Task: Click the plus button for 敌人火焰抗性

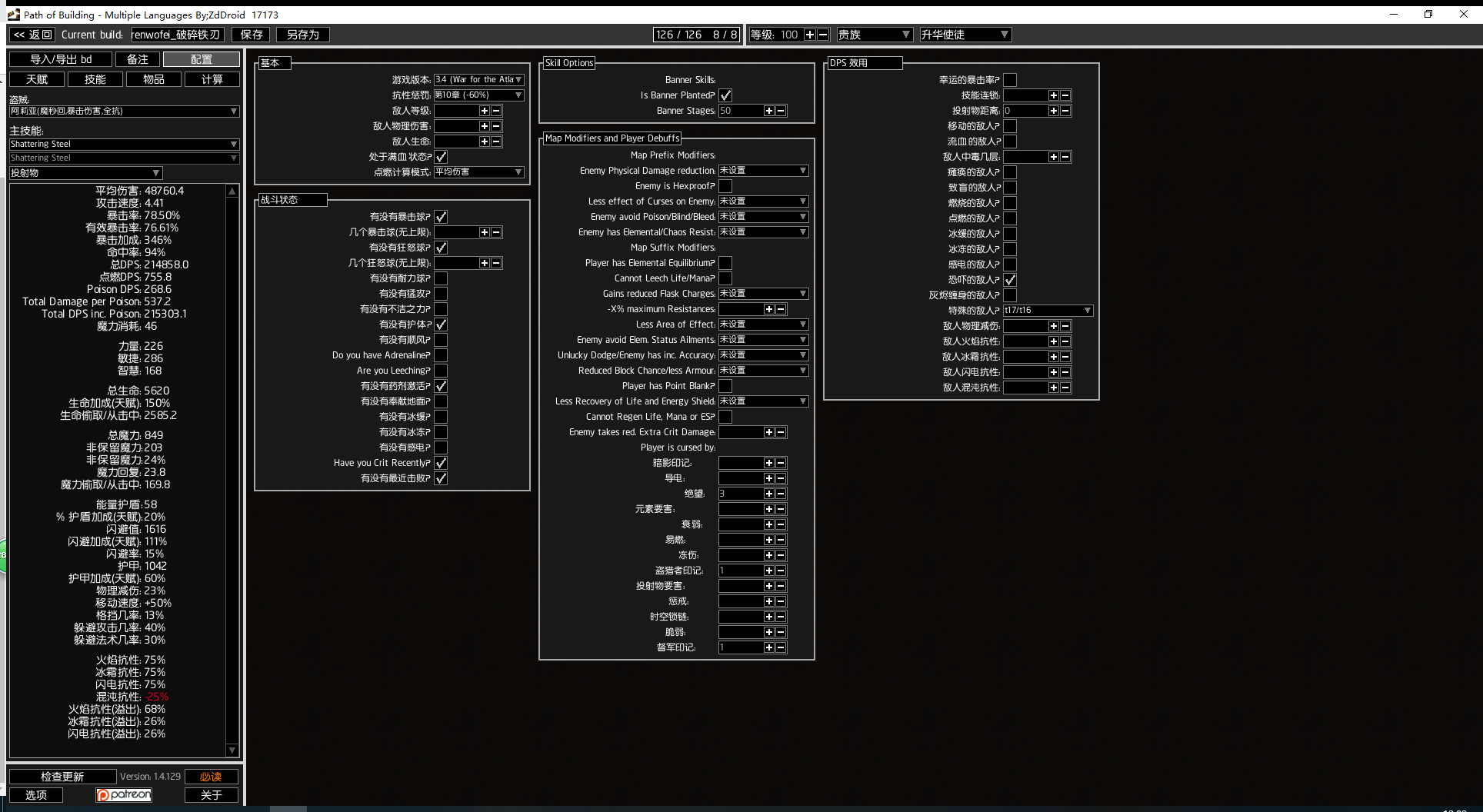Action: pos(1053,341)
